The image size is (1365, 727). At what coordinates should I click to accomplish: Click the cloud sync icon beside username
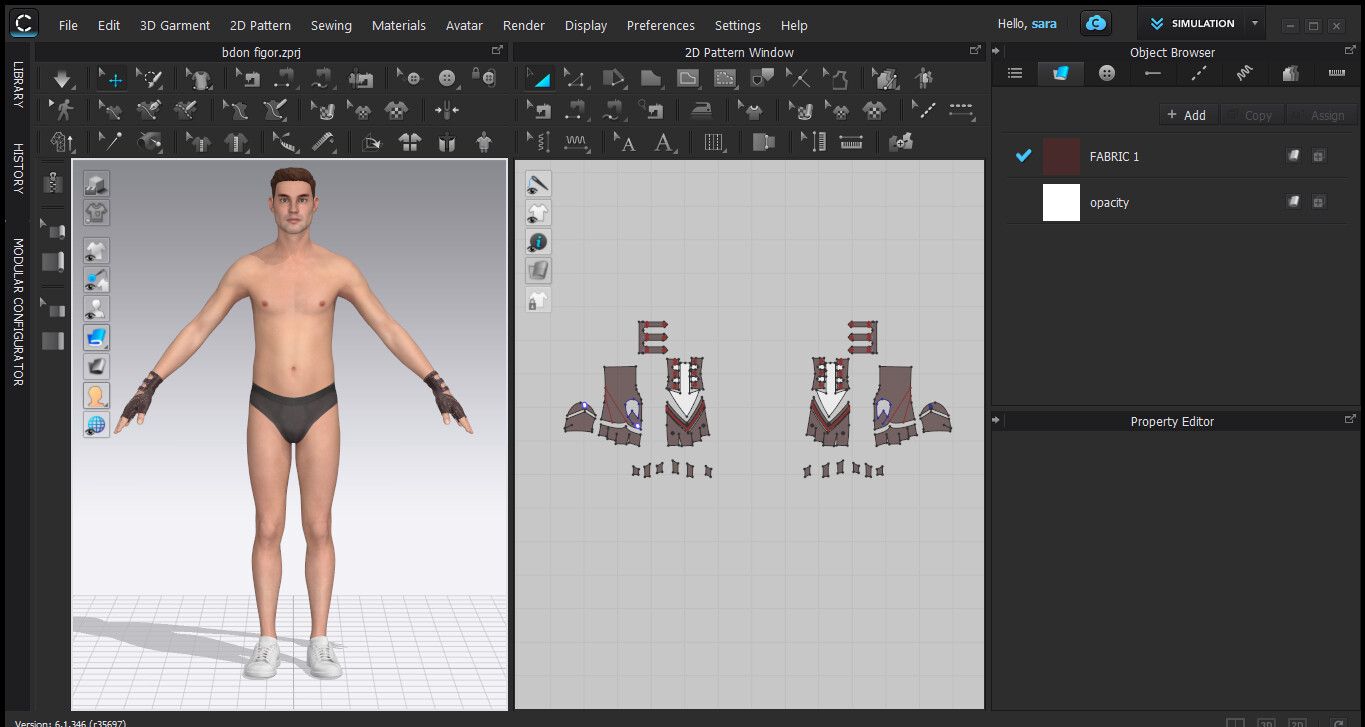click(x=1097, y=23)
